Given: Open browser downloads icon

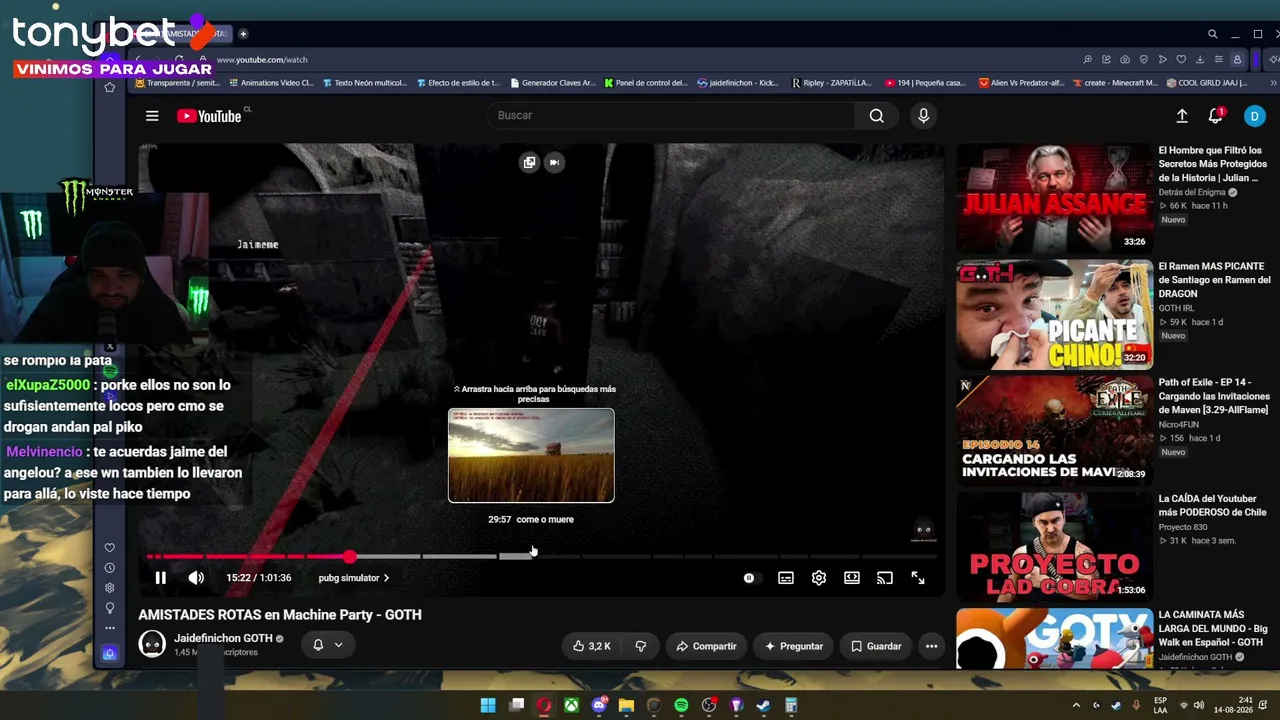Looking at the screenshot, I should [x=1199, y=60].
